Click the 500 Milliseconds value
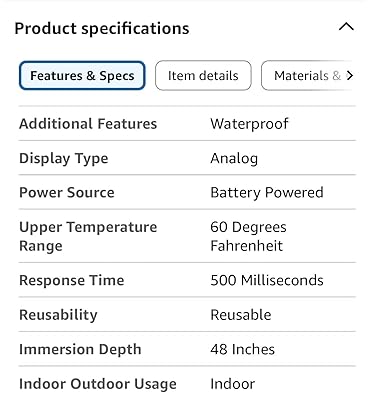The image size is (370, 400). pos(267,280)
